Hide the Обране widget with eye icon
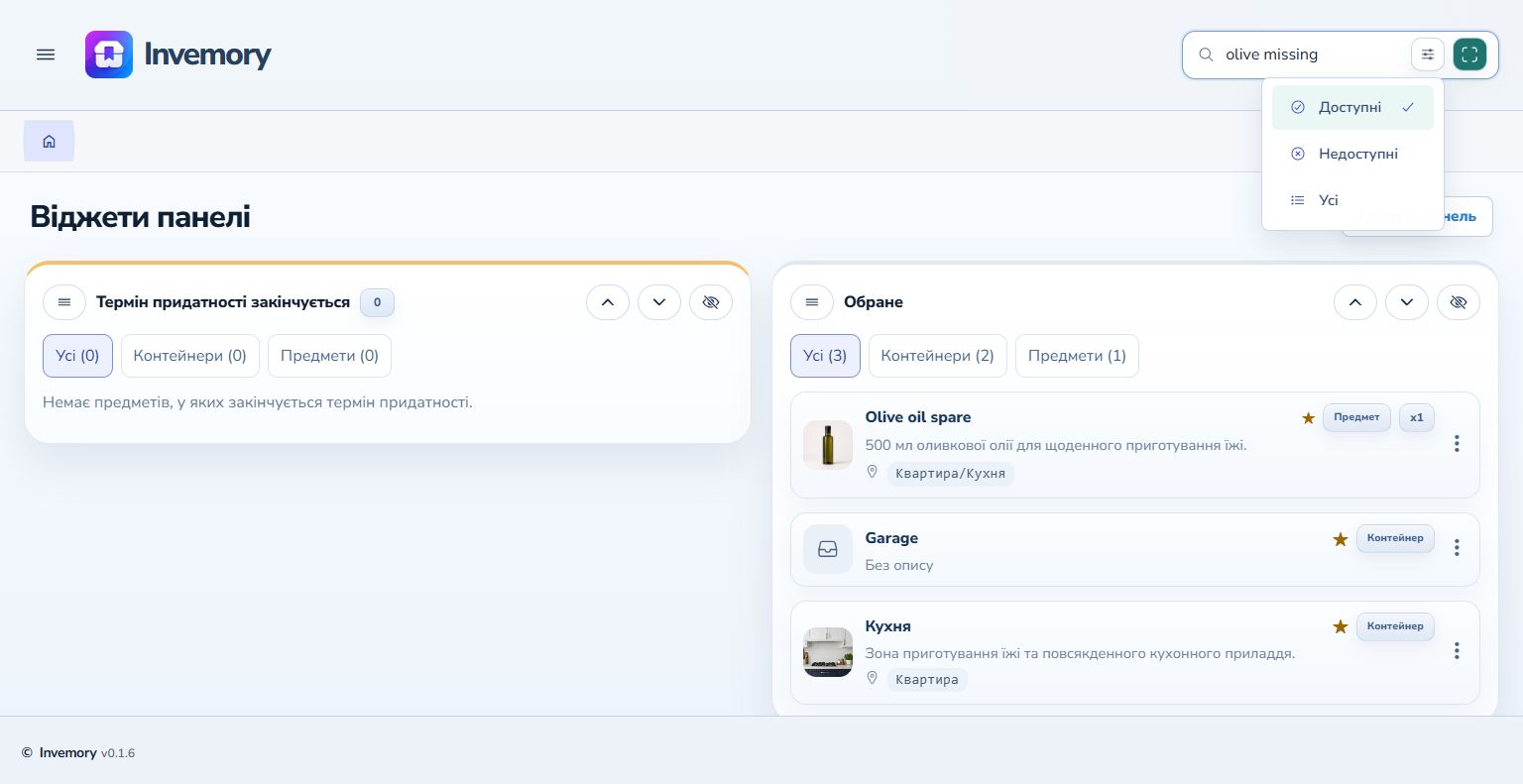Image resolution: width=1523 pixels, height=784 pixels. (x=1458, y=302)
